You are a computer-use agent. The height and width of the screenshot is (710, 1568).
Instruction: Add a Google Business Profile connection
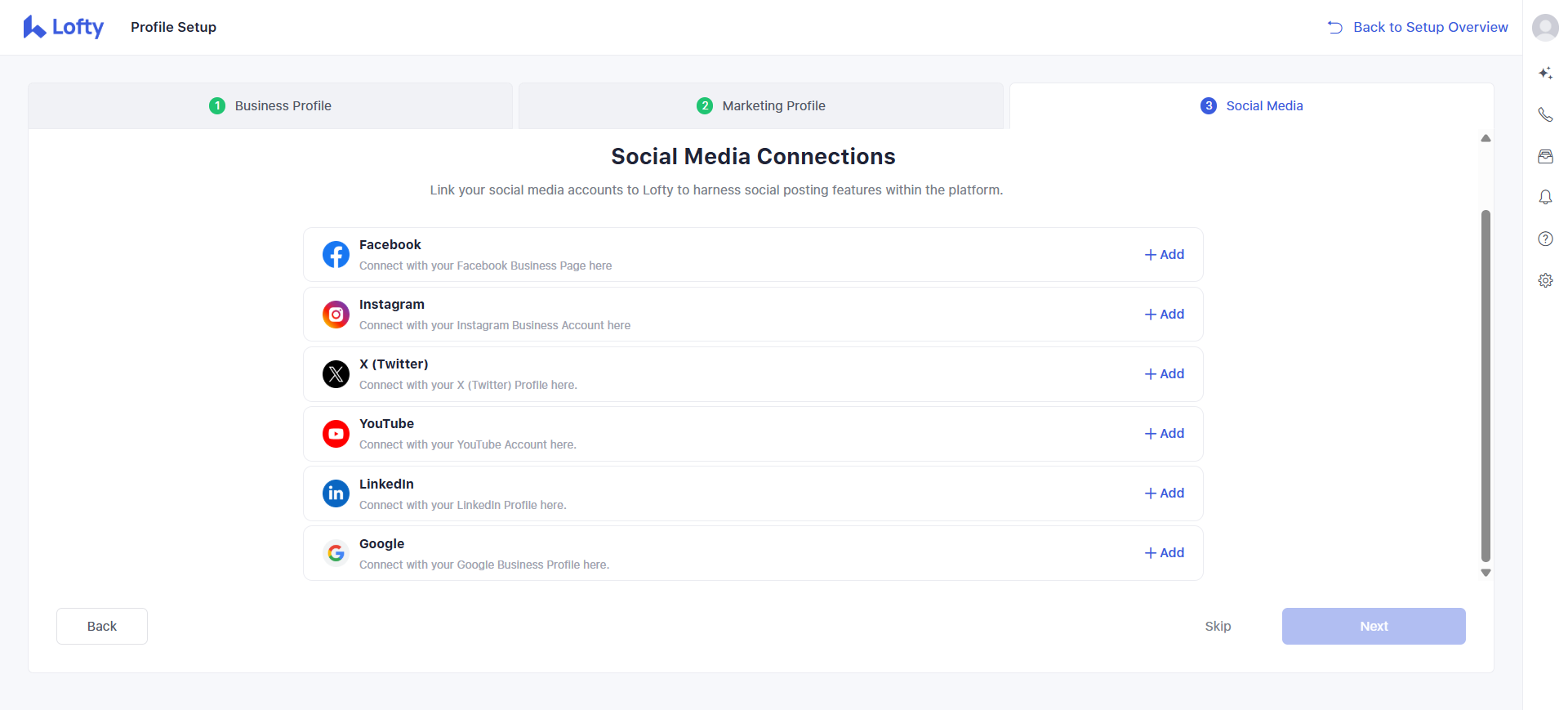tap(1165, 552)
